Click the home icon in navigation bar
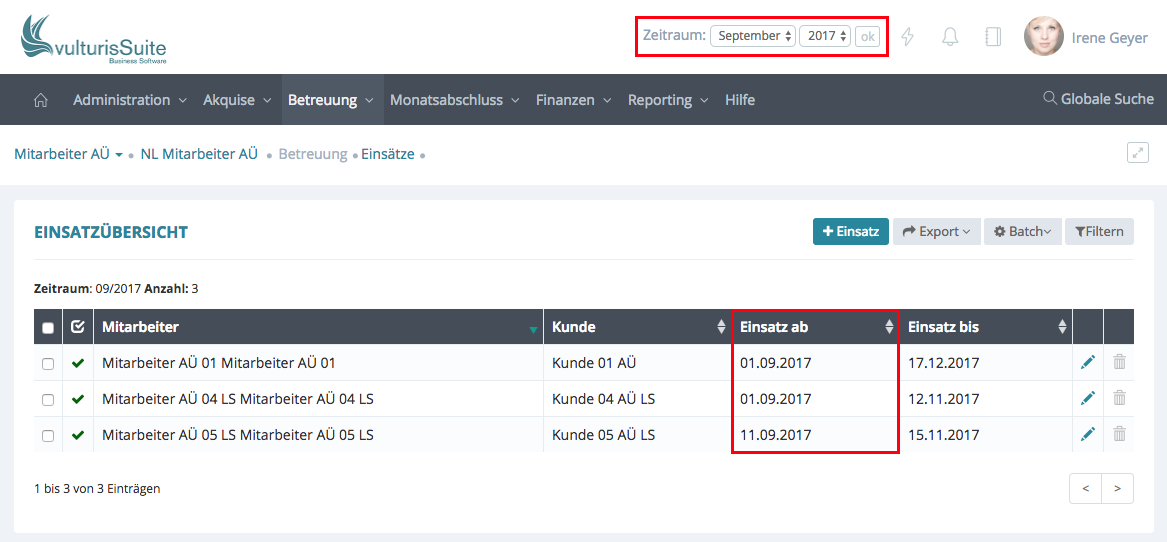The height and width of the screenshot is (542, 1167). tap(41, 100)
